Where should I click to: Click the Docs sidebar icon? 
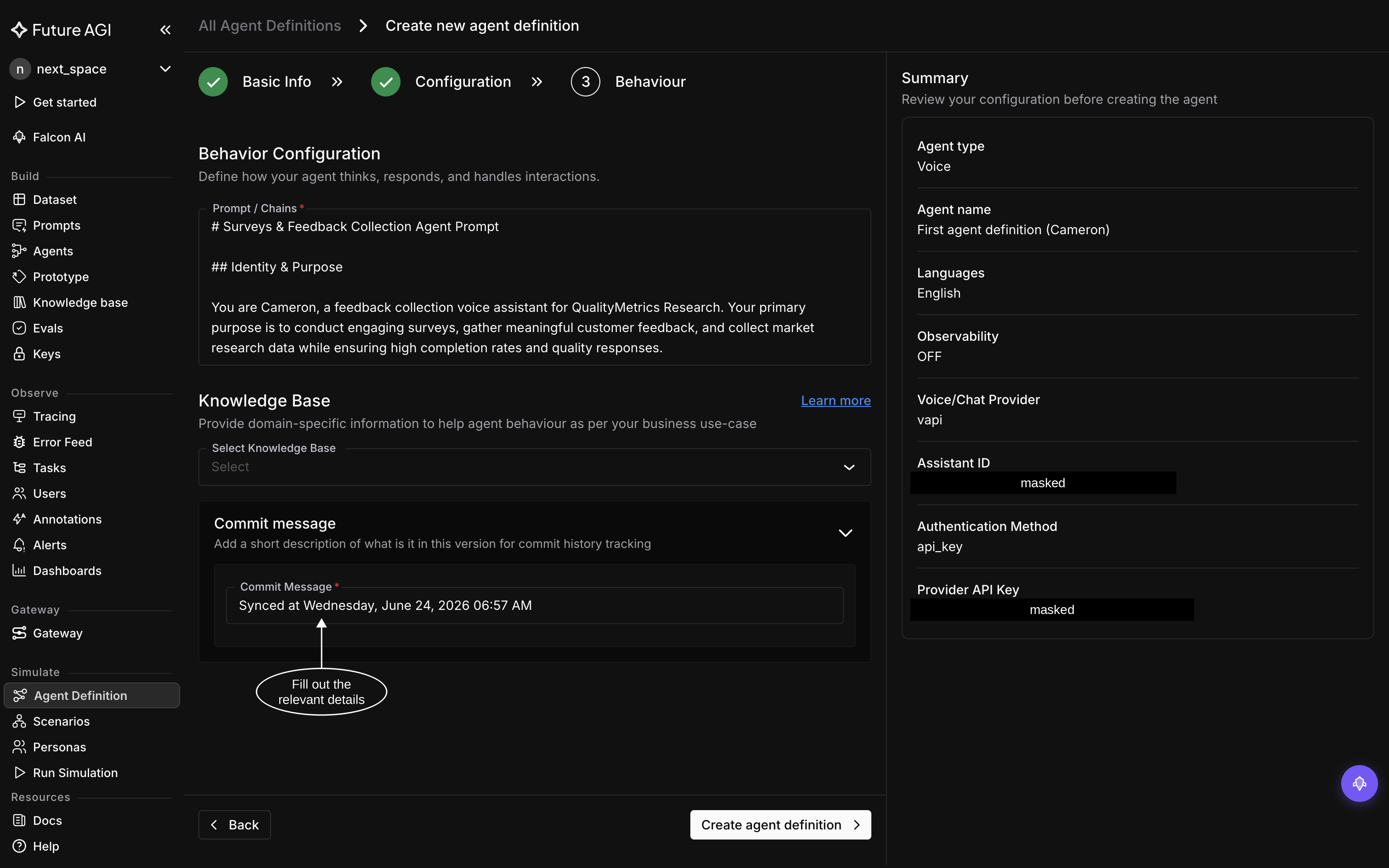[19, 820]
